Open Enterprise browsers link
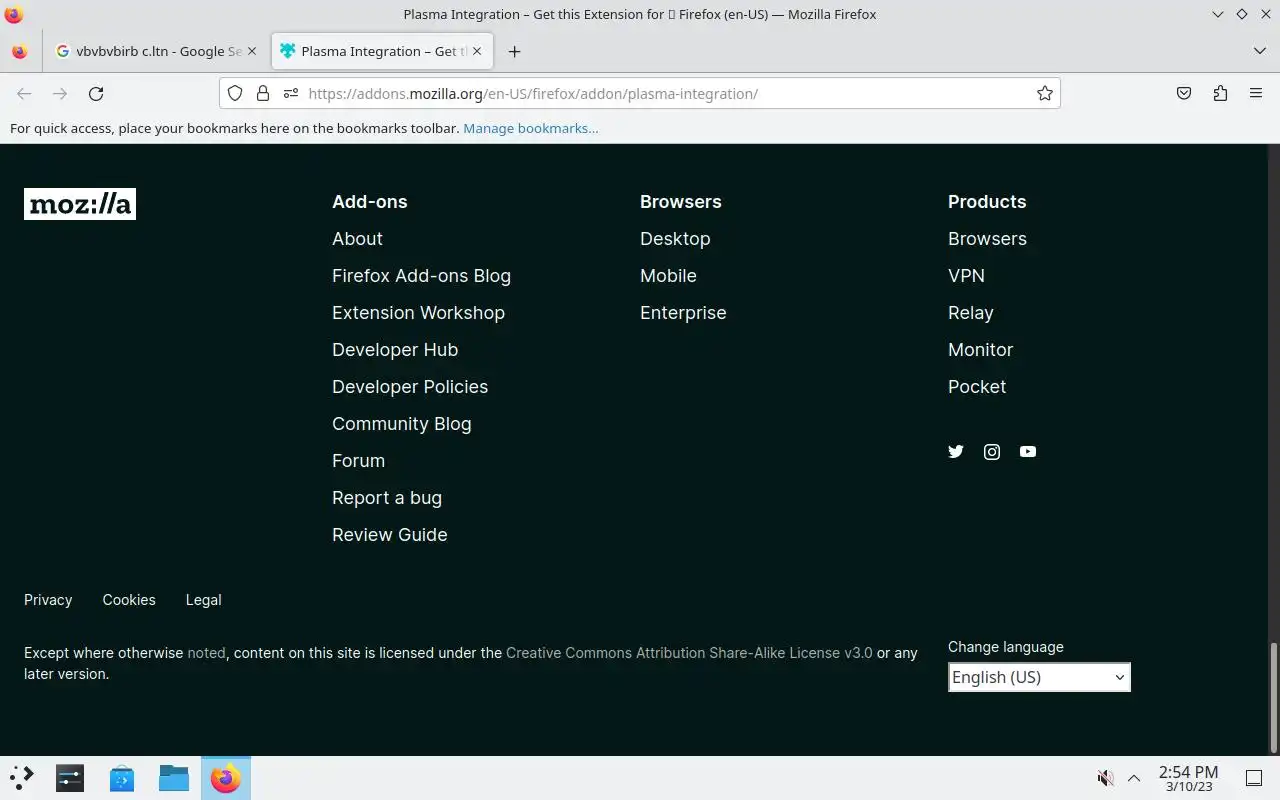The image size is (1280, 800). click(683, 313)
